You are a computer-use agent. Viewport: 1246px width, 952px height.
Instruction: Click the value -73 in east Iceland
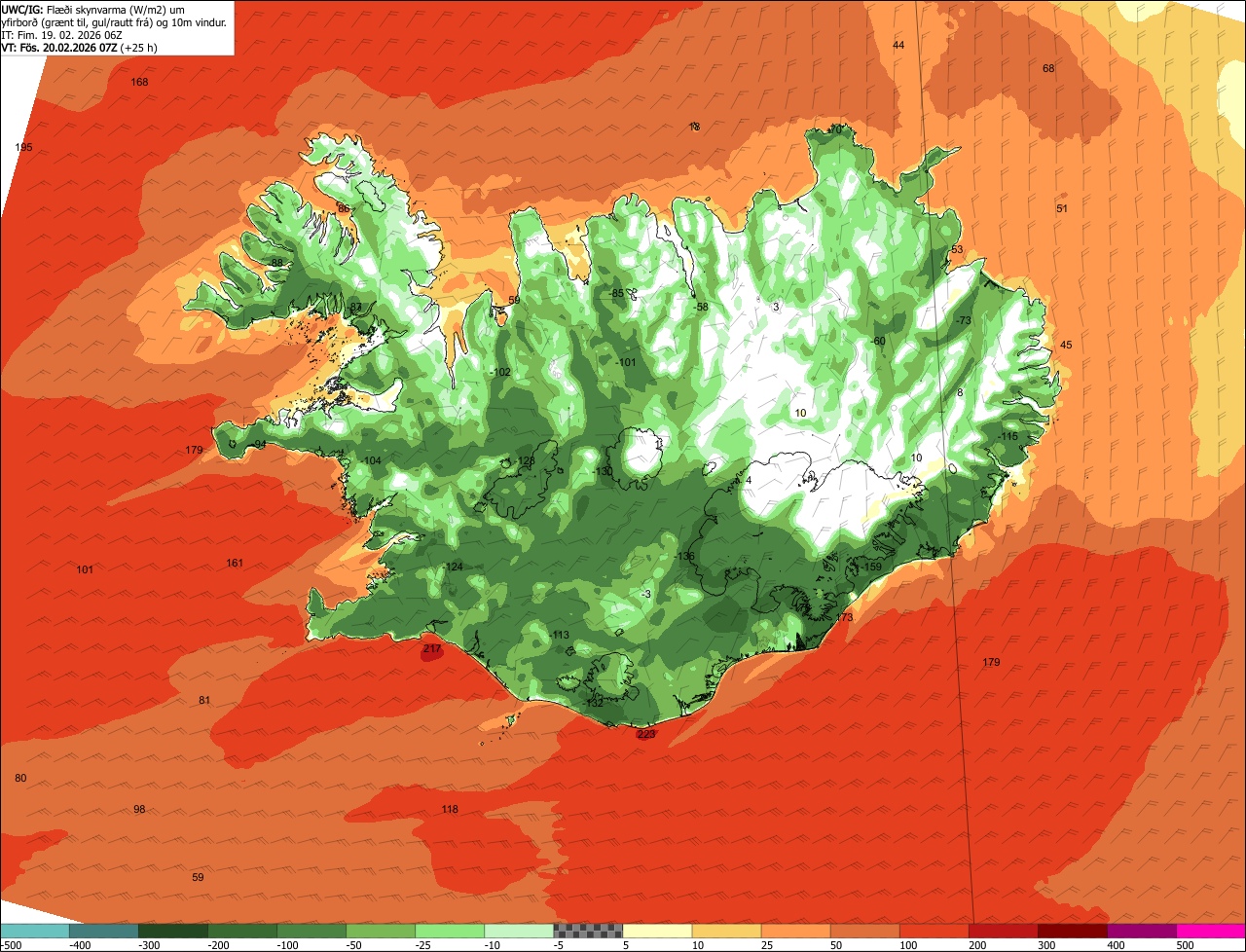pyautogui.click(x=963, y=320)
